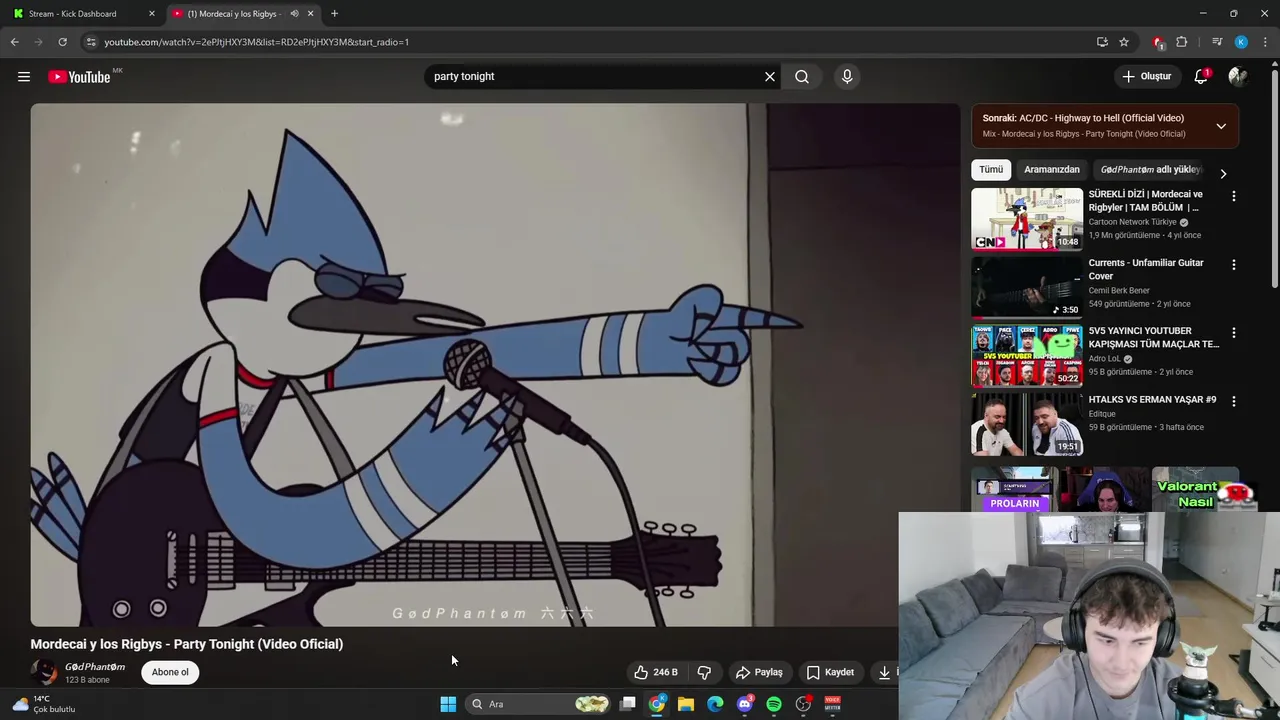
Task: Select the GødPhantøm adlı yükleyen chip
Action: (x=1150, y=170)
